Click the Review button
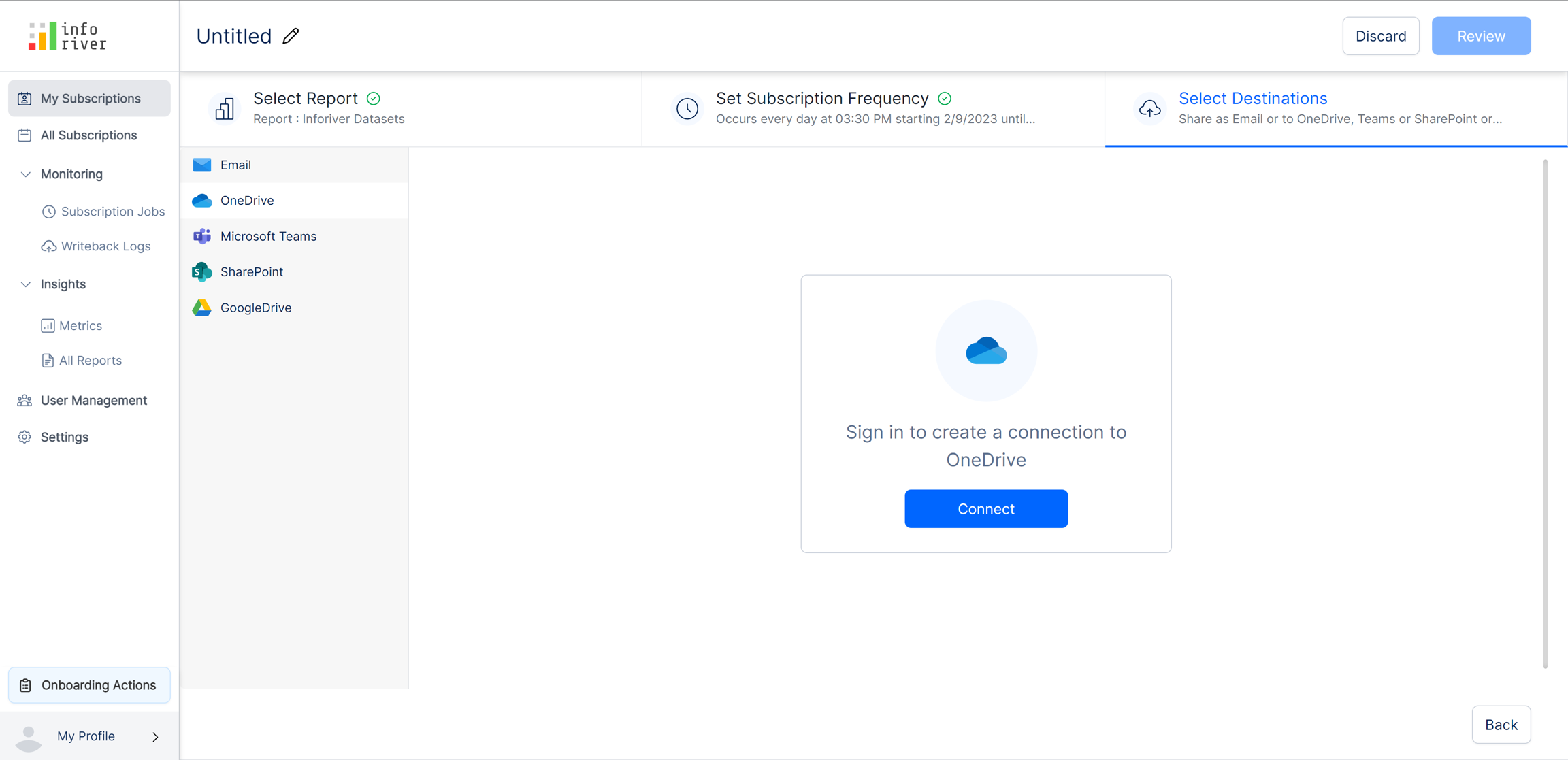Screen dimensions: 1568x760 coord(1481,36)
